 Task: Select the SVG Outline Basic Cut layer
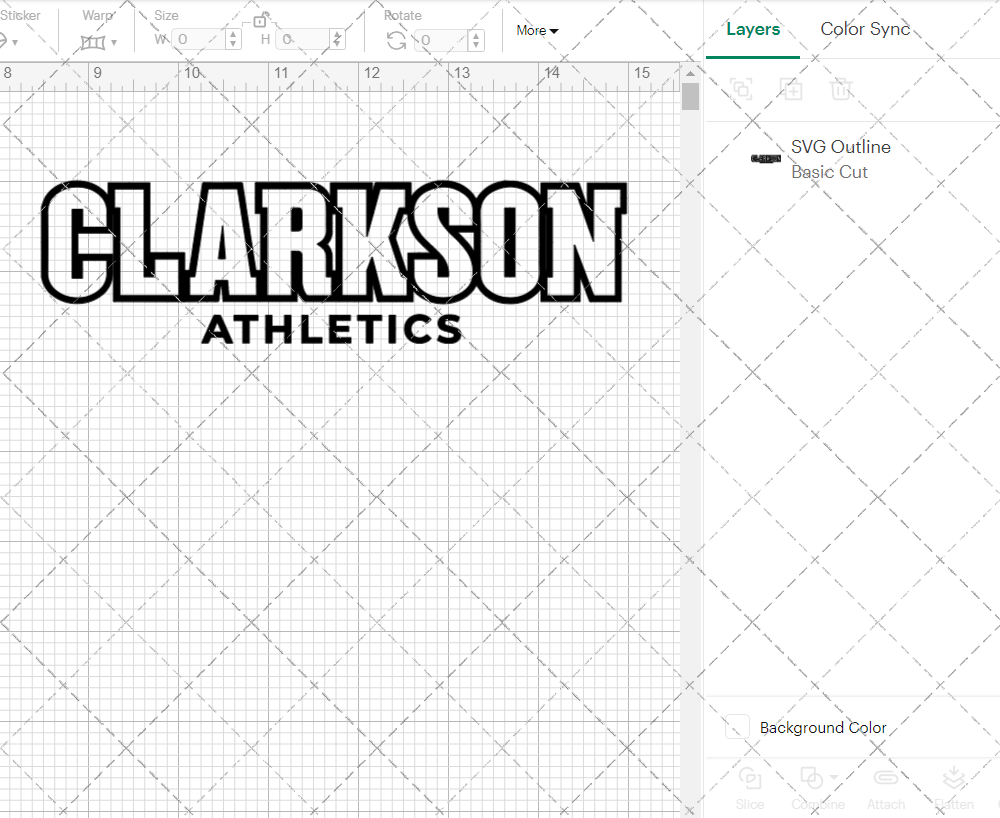pos(841,159)
